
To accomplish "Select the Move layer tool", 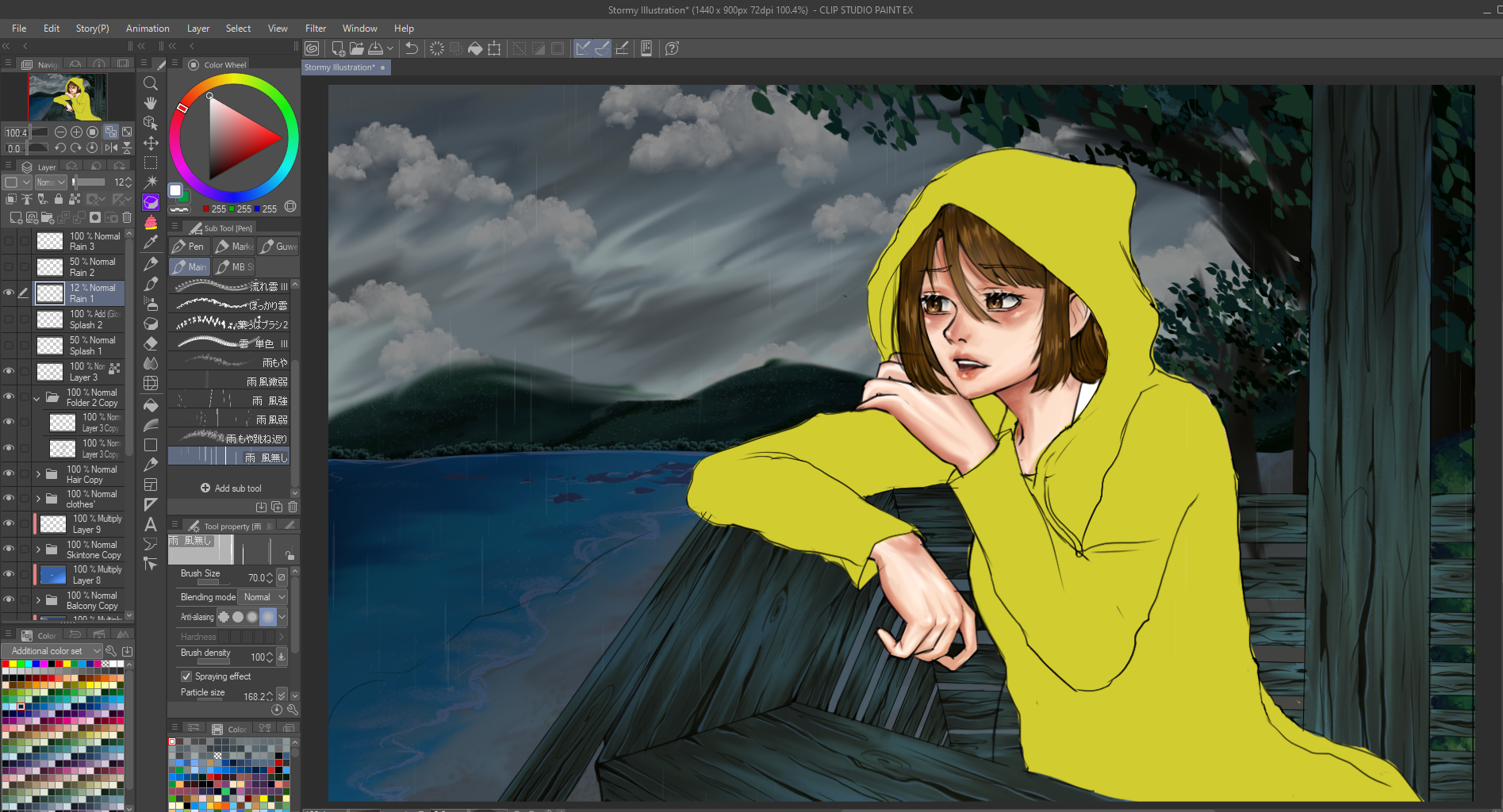I will point(151,144).
